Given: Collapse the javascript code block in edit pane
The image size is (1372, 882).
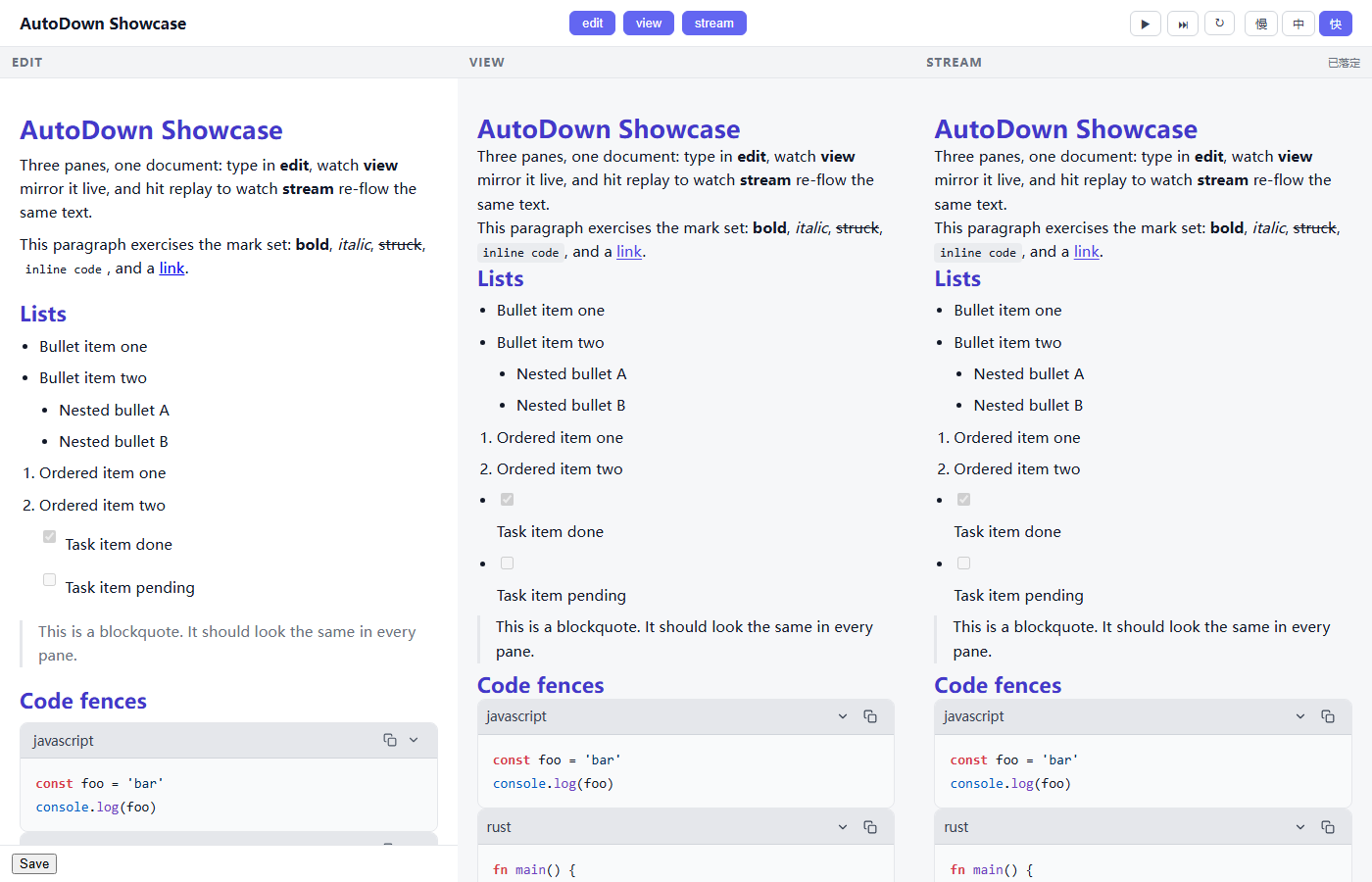Looking at the screenshot, I should tap(414, 740).
